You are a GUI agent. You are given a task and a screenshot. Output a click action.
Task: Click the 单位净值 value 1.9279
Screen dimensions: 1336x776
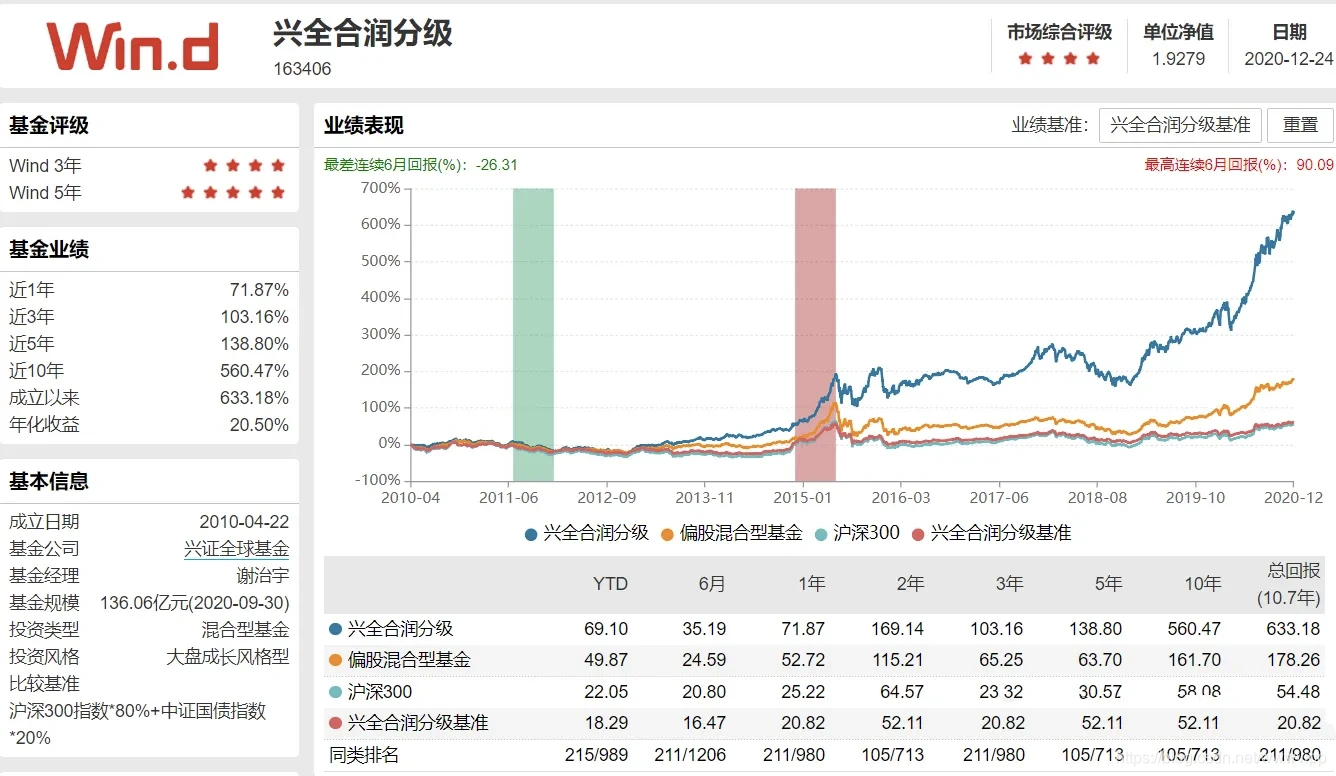1178,59
